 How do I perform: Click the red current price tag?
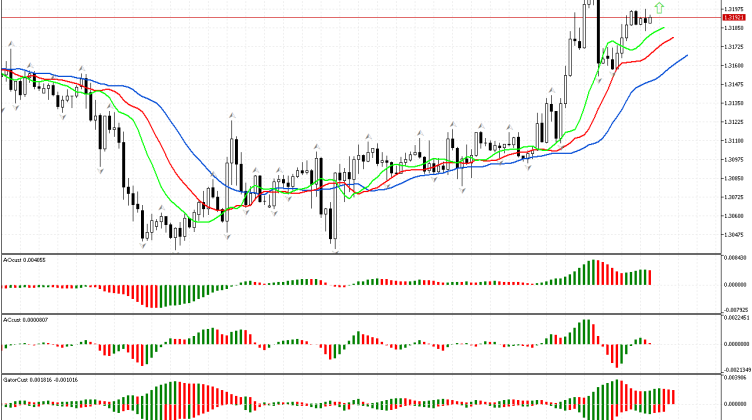(x=733, y=18)
